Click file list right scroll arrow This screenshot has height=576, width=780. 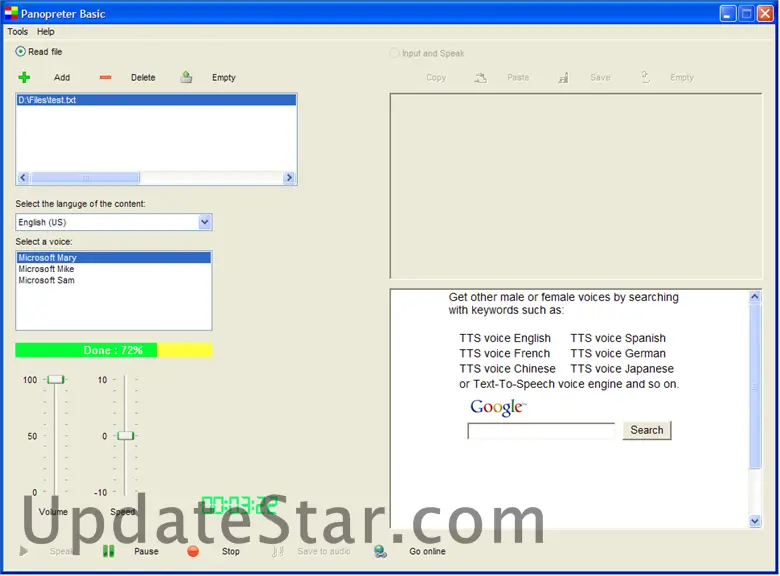(x=289, y=178)
